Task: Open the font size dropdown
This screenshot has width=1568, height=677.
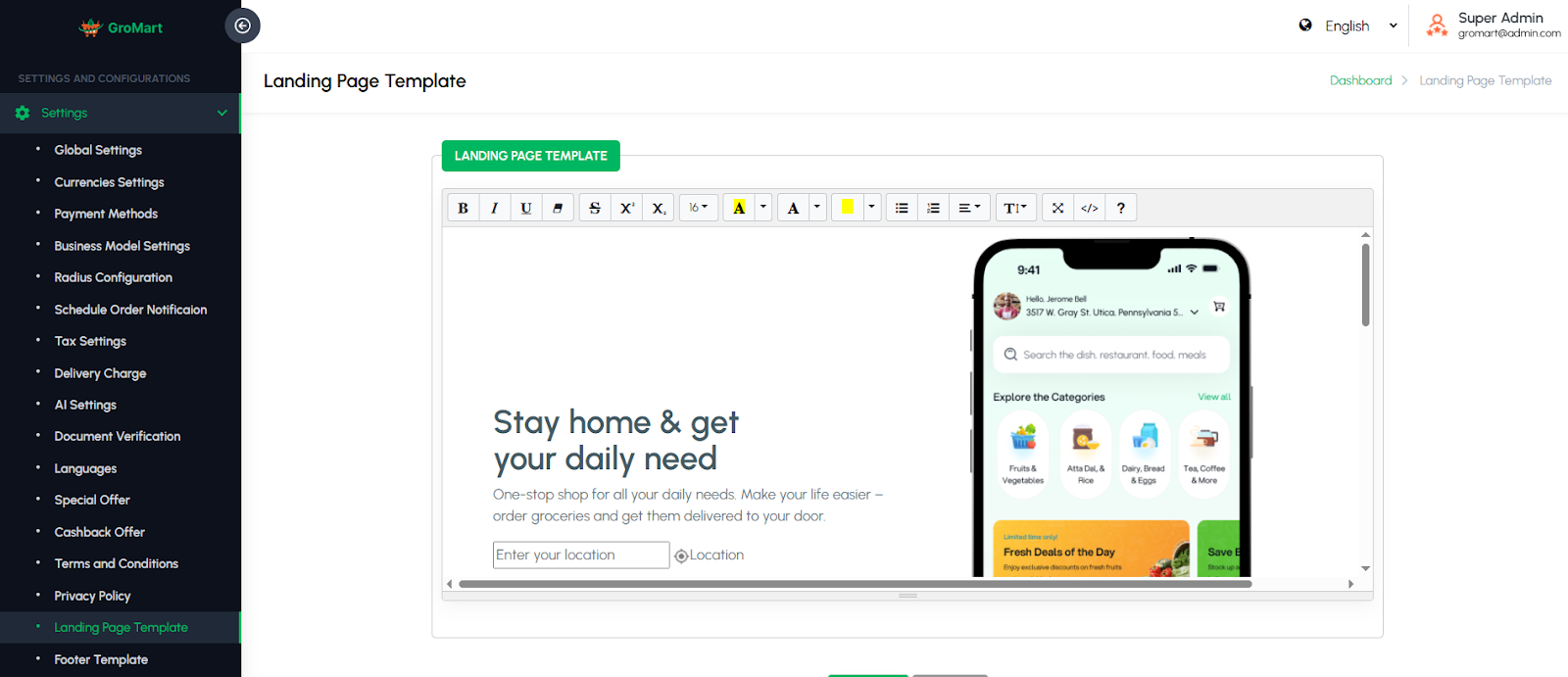Action: pos(698,208)
